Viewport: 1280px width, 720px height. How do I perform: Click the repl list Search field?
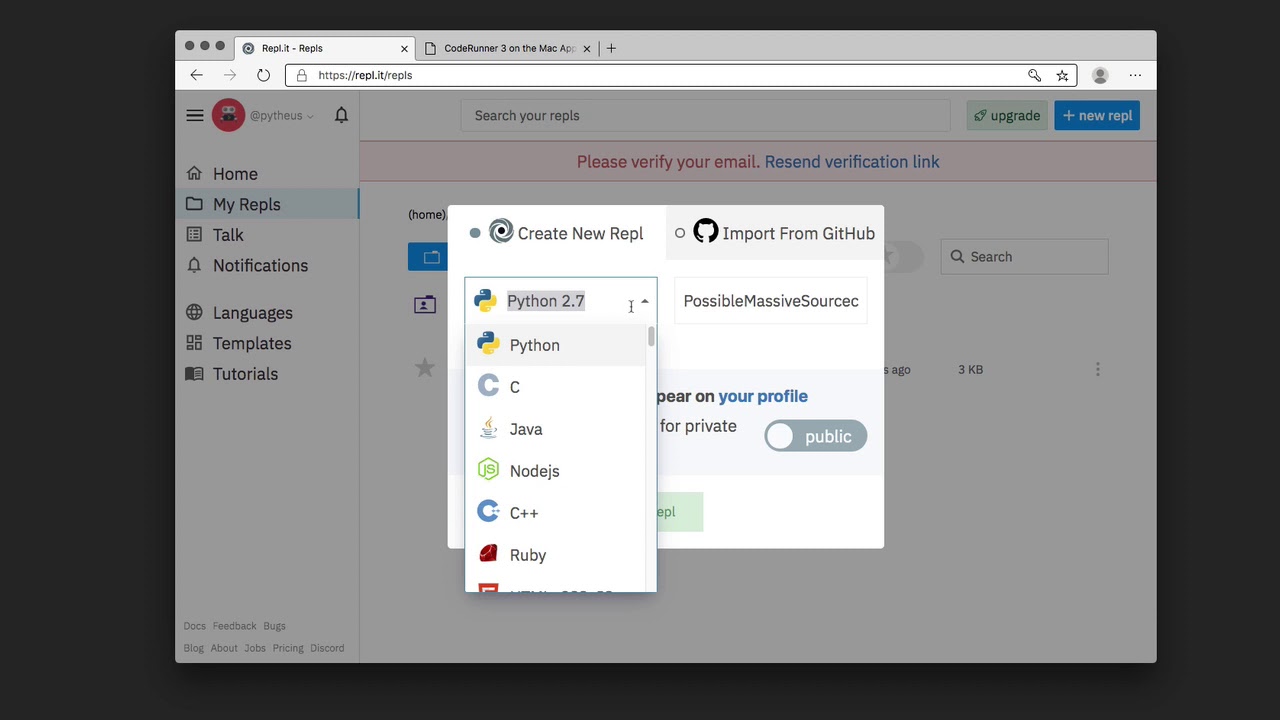pyautogui.click(x=1024, y=257)
